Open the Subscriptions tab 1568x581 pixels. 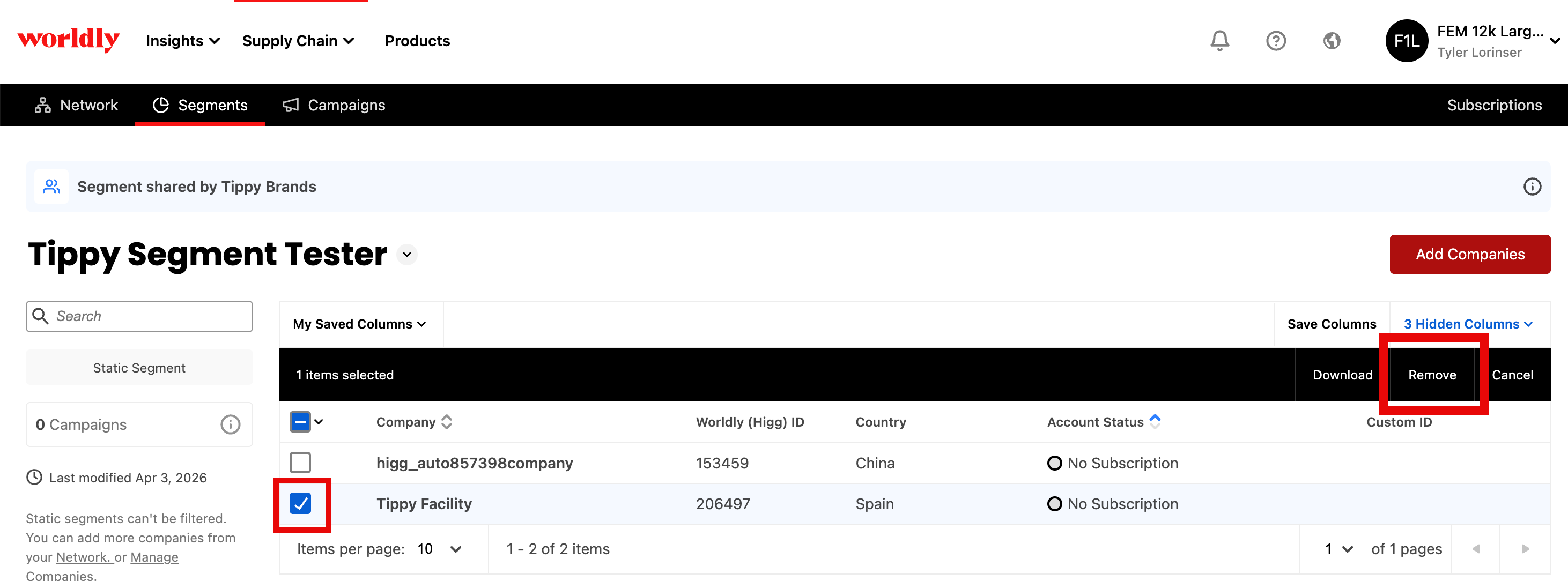click(1495, 105)
